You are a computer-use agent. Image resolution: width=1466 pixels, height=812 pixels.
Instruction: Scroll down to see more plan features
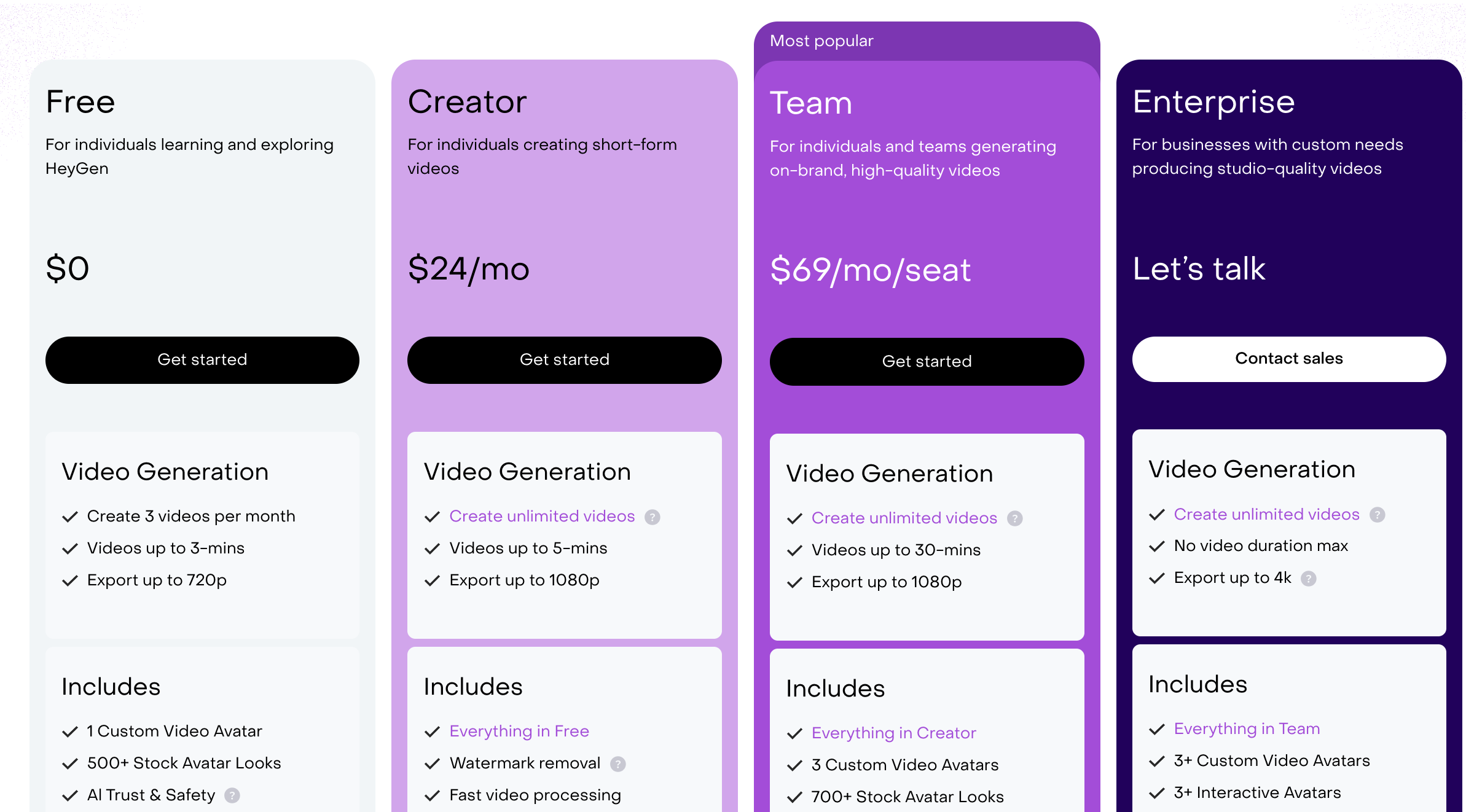[x=733, y=800]
